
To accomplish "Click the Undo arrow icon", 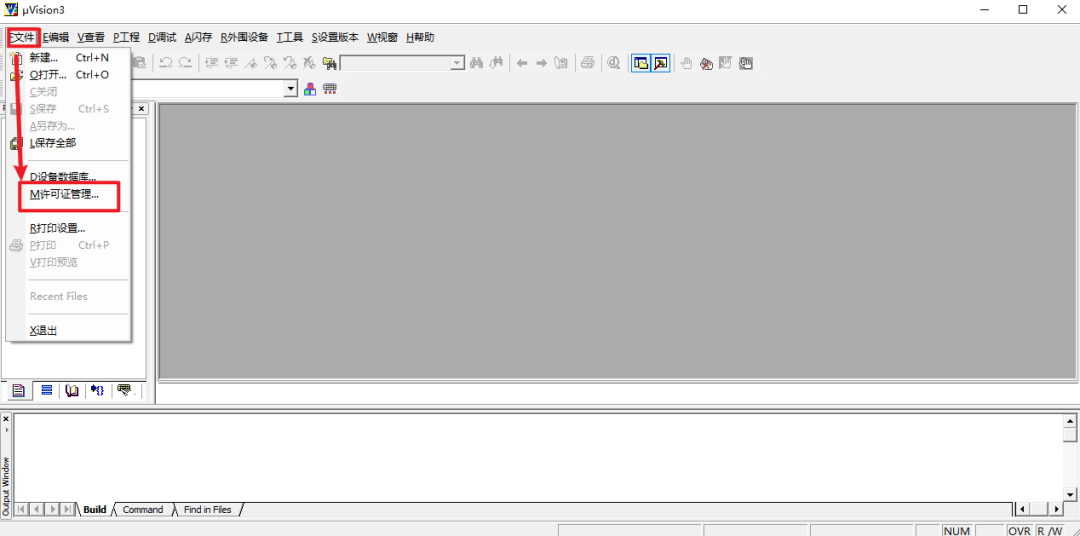I will 165,63.
